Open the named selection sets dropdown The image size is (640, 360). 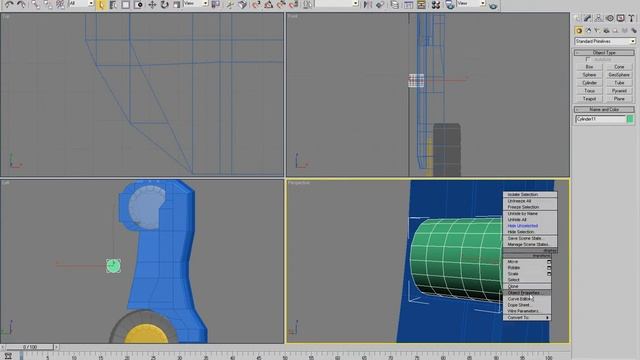(x=337, y=4)
